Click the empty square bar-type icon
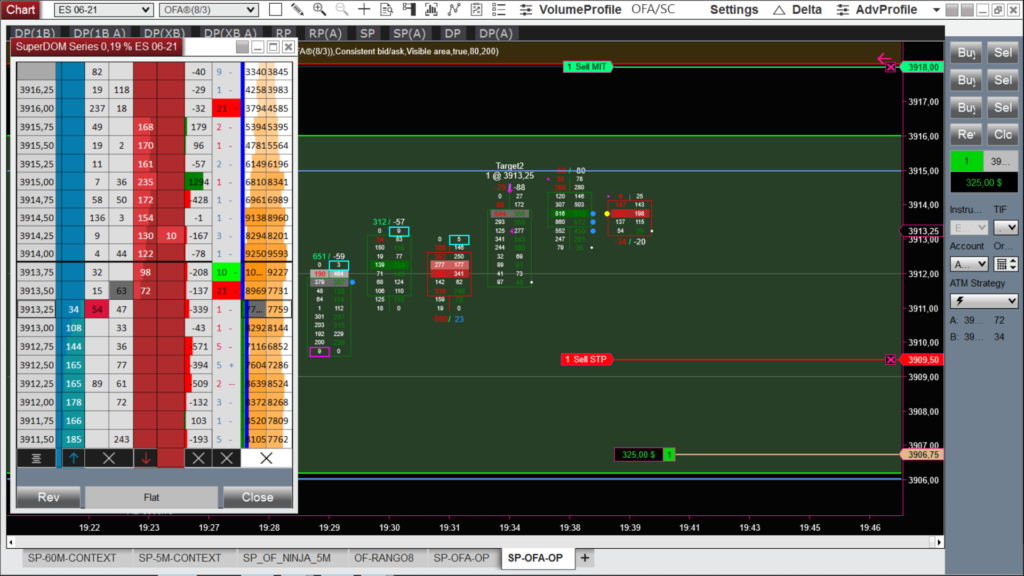Image resolution: width=1024 pixels, height=576 pixels. (x=276, y=10)
